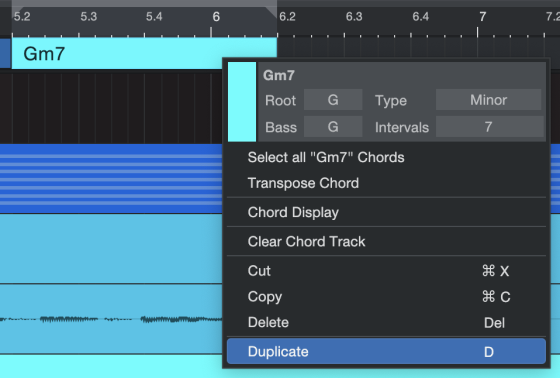Screen dimensions: 560x378
Task: Select the audio waveform clip
Action: pyautogui.click(x=111, y=319)
